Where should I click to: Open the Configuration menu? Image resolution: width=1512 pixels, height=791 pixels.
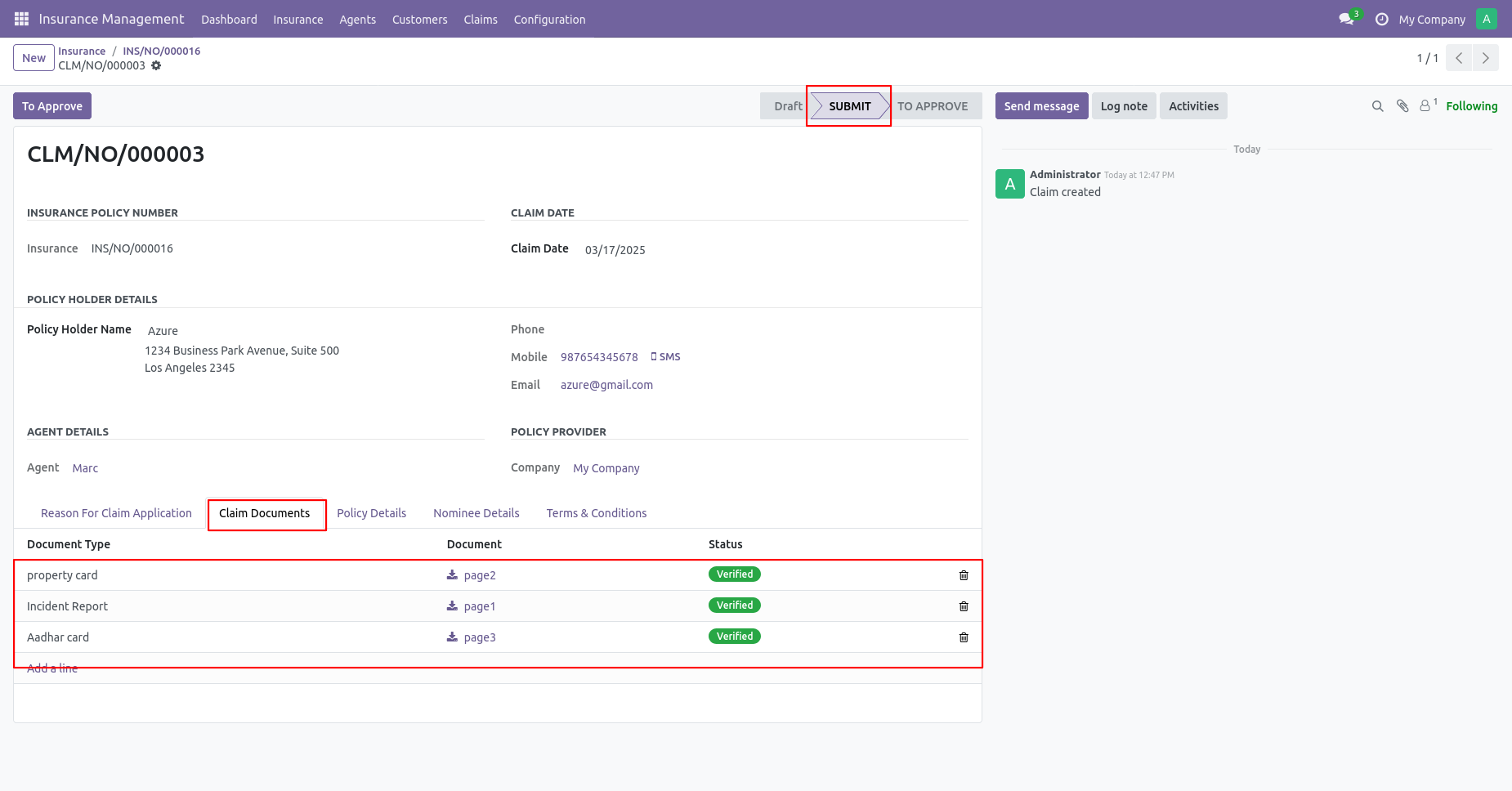pos(549,19)
